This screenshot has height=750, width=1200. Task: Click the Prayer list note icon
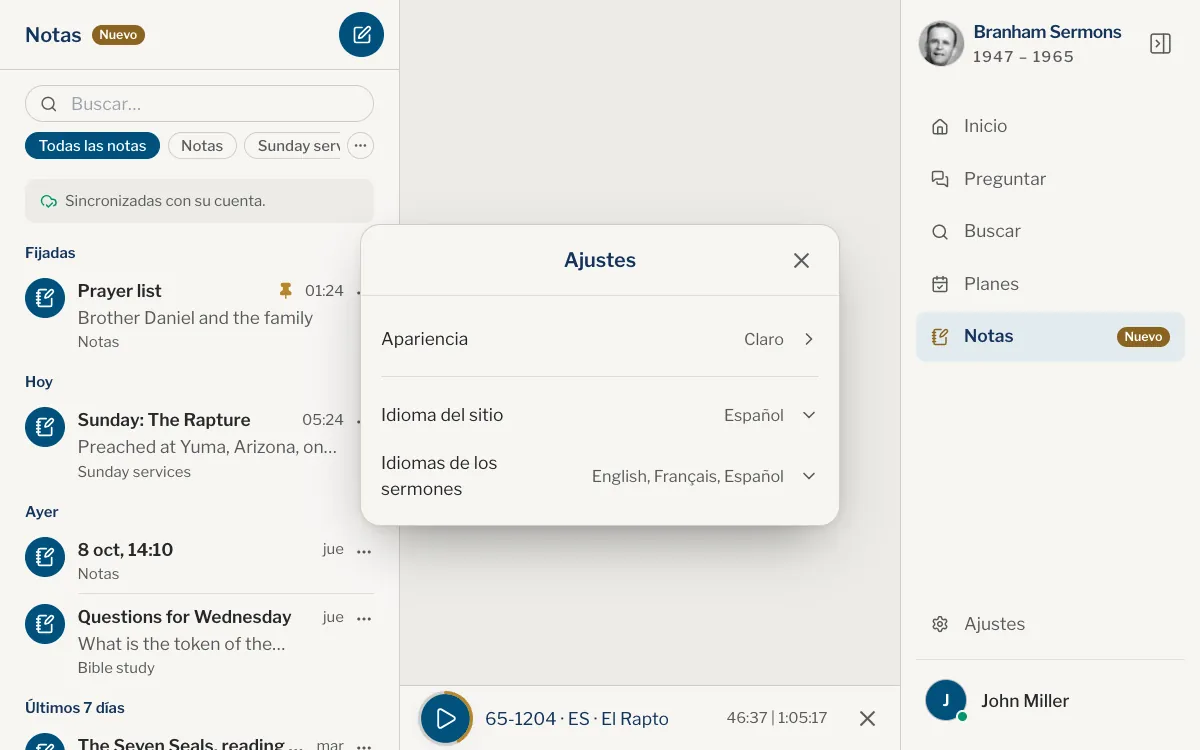pos(45,297)
